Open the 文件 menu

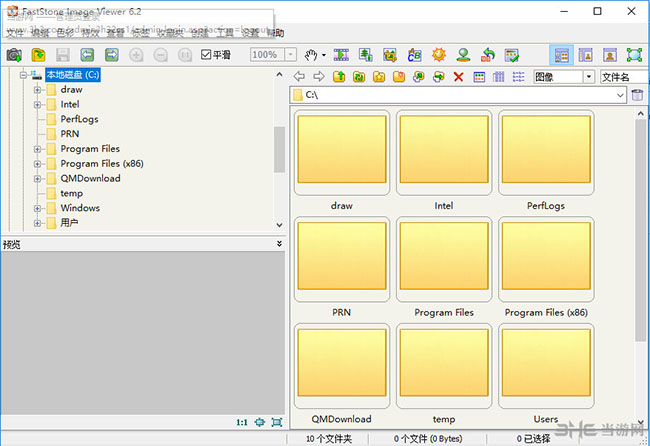pos(15,33)
